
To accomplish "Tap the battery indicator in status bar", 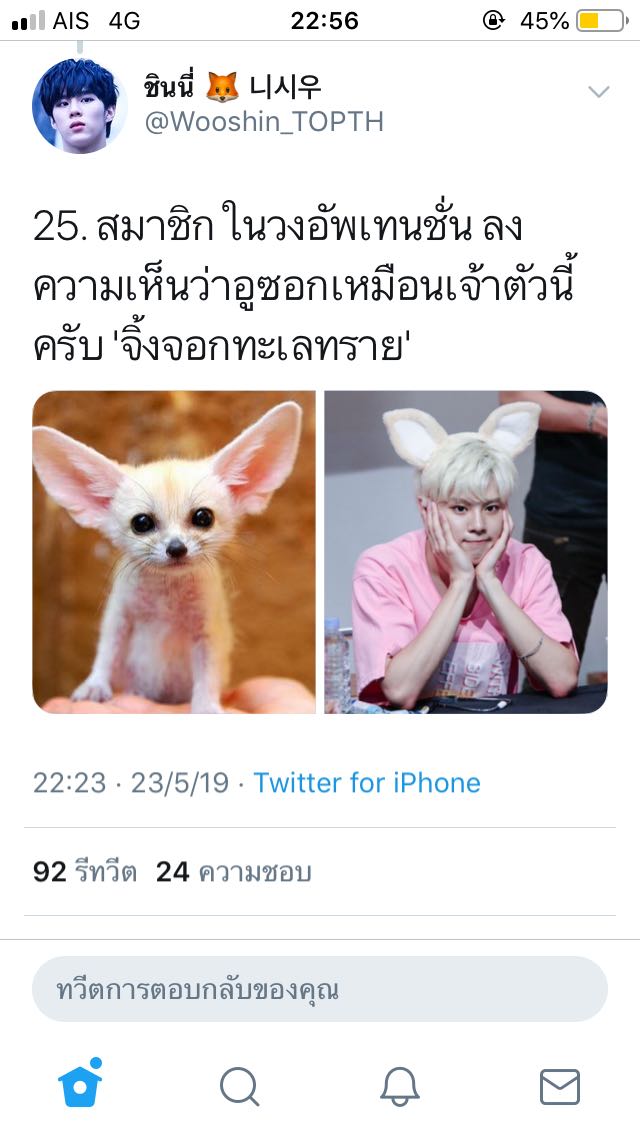I will (x=602, y=20).
